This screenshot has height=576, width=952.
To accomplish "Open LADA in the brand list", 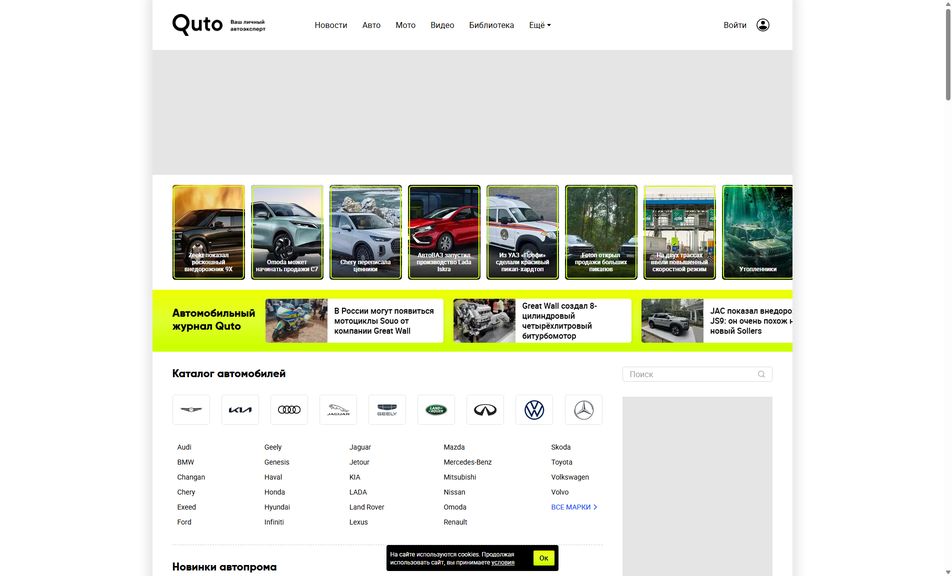I will (358, 492).
